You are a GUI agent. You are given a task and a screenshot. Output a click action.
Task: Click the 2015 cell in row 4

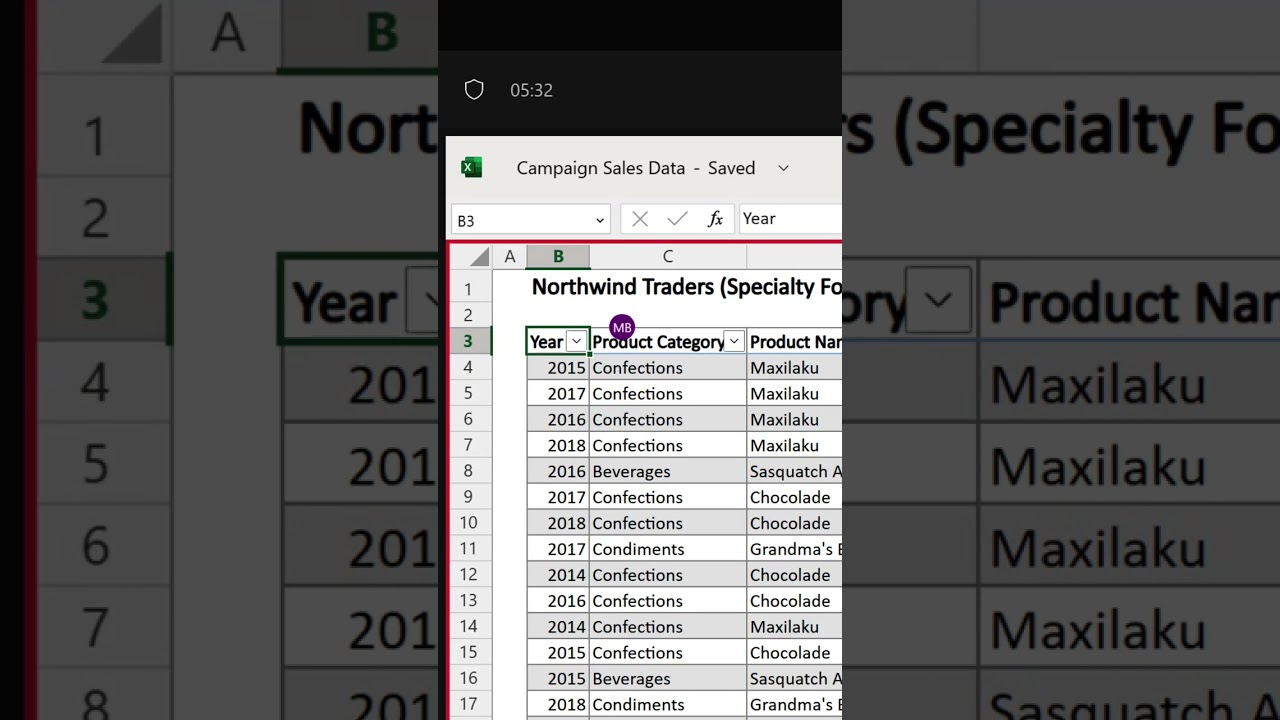pyautogui.click(x=558, y=368)
